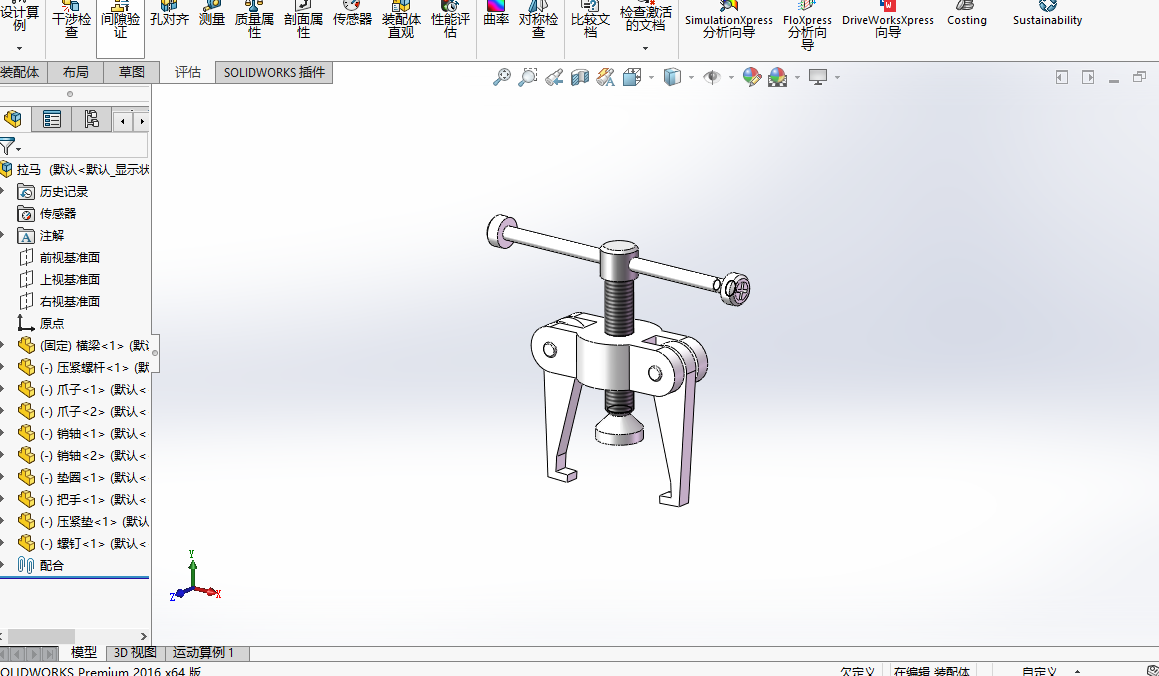Image resolution: width=1159 pixels, height=676 pixels.
Task: Open 质量属性 mass properties
Action: (254, 20)
